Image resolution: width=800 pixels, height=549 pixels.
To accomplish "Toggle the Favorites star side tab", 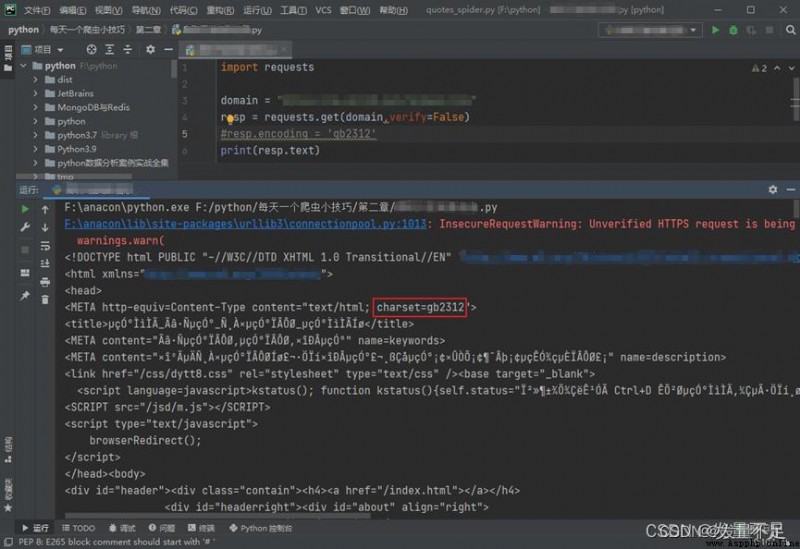I will pos(8,495).
